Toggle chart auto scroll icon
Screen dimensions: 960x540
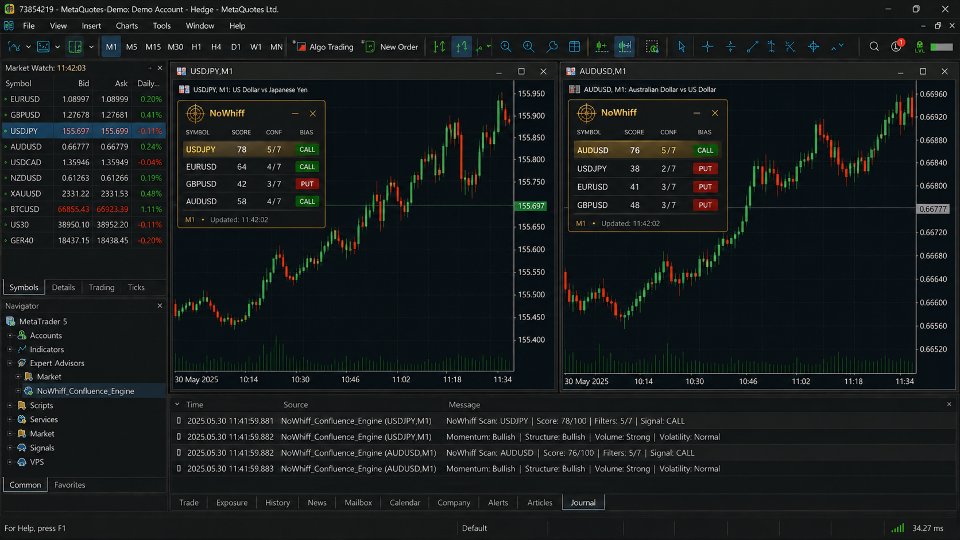pos(601,47)
